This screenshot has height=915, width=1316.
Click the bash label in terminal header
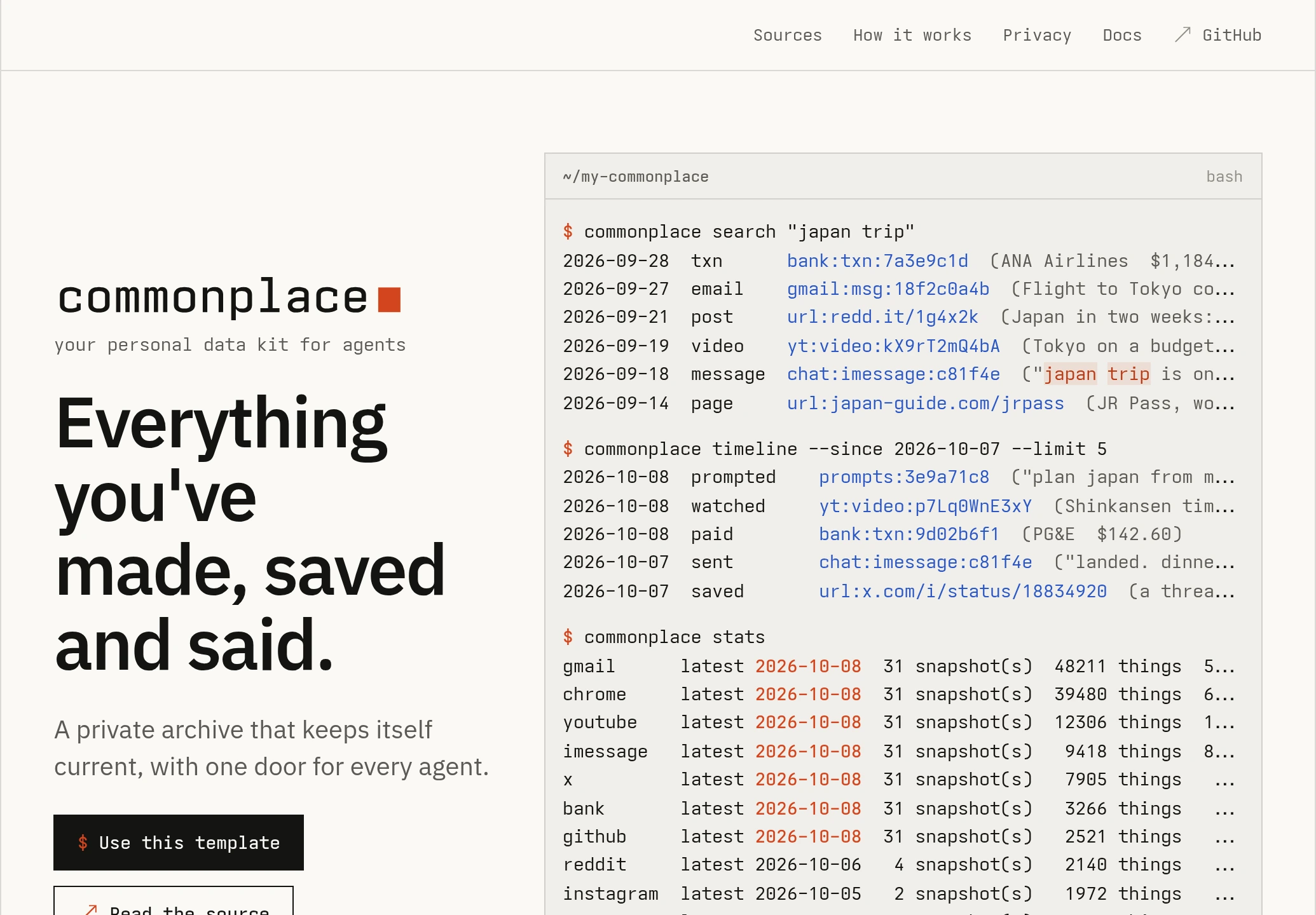[x=1224, y=177]
